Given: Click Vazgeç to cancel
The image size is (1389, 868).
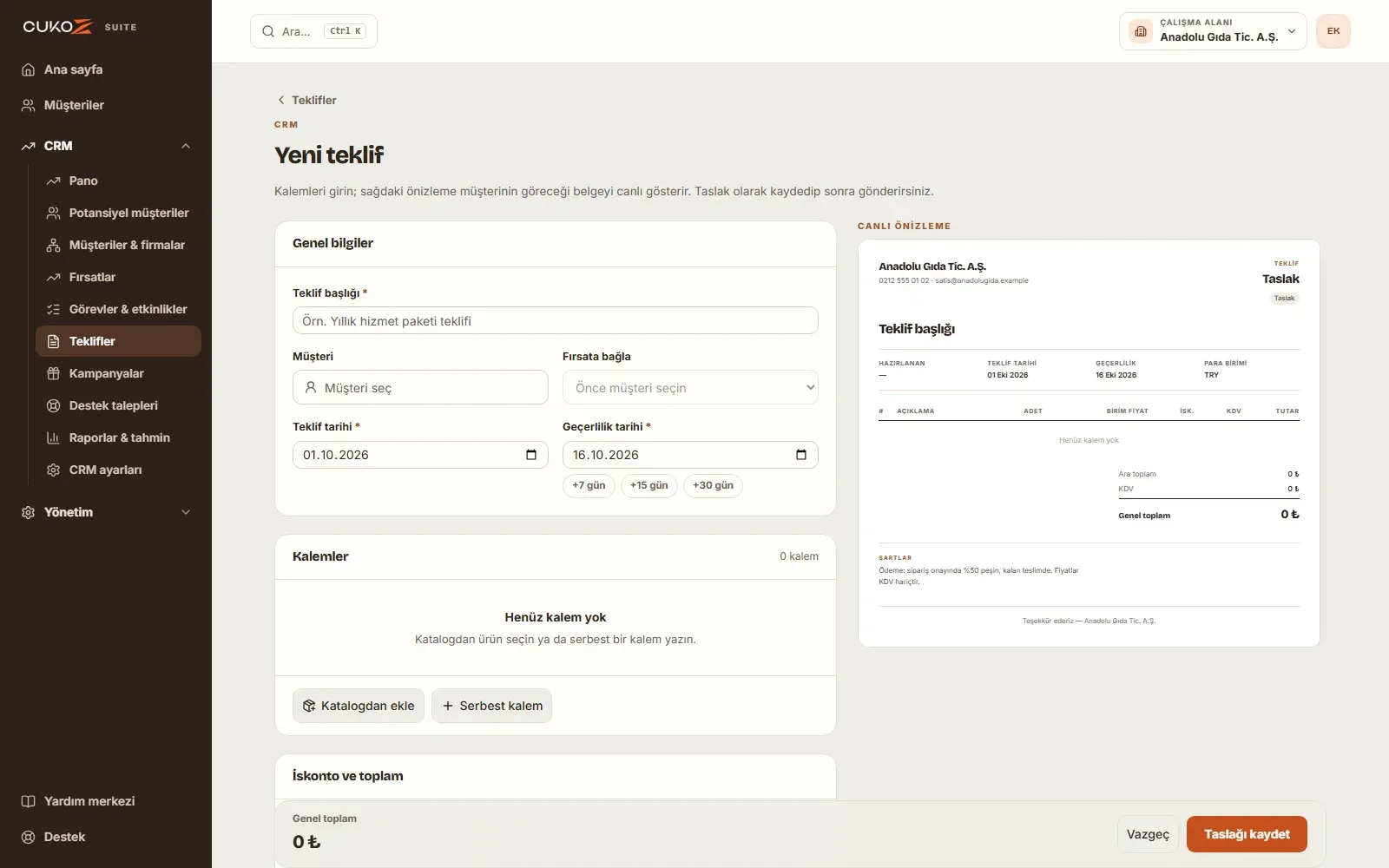Looking at the screenshot, I should click(x=1148, y=834).
